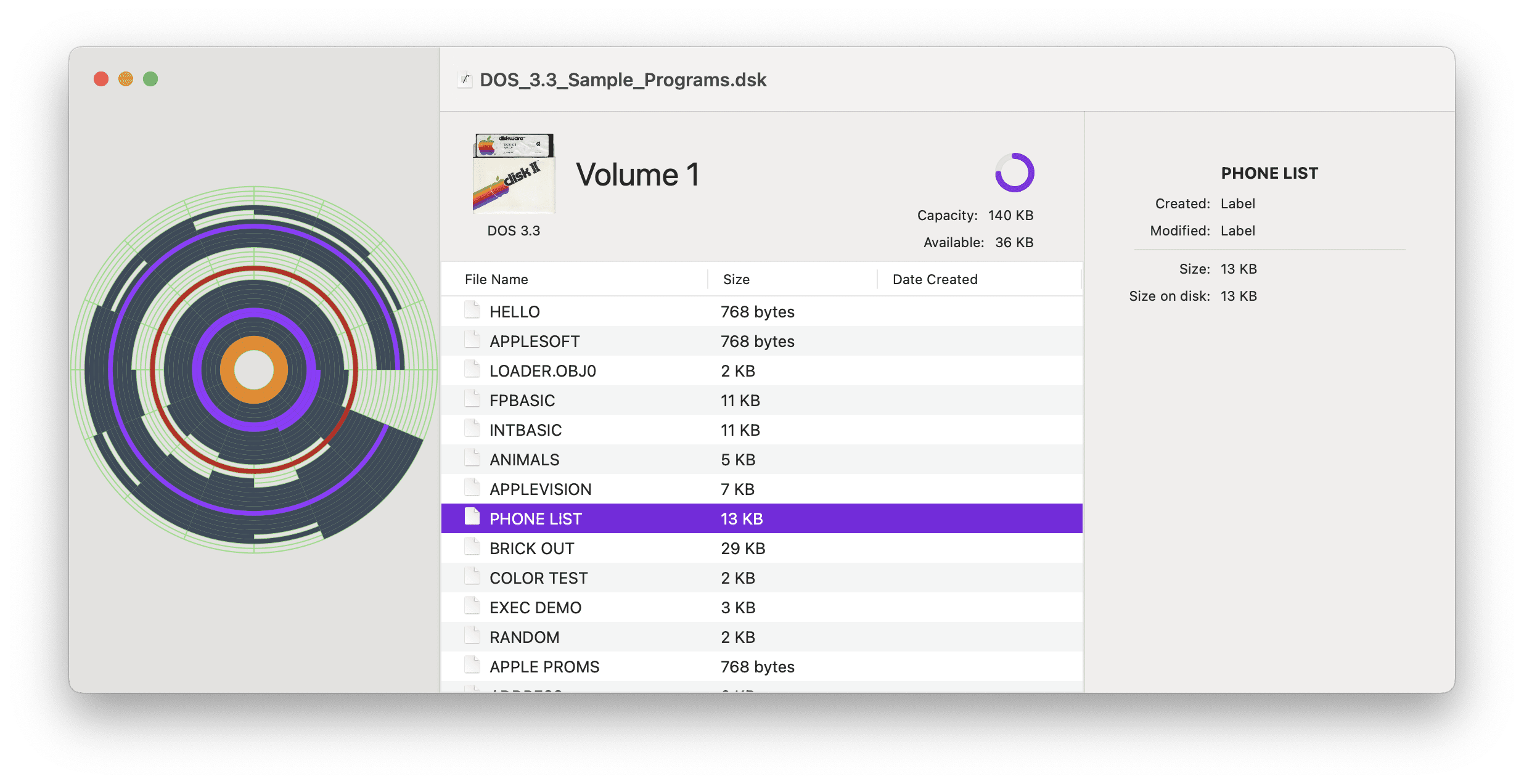Click the selected PHONE LIST file icon
Screen dimensions: 1524x784
[472, 517]
